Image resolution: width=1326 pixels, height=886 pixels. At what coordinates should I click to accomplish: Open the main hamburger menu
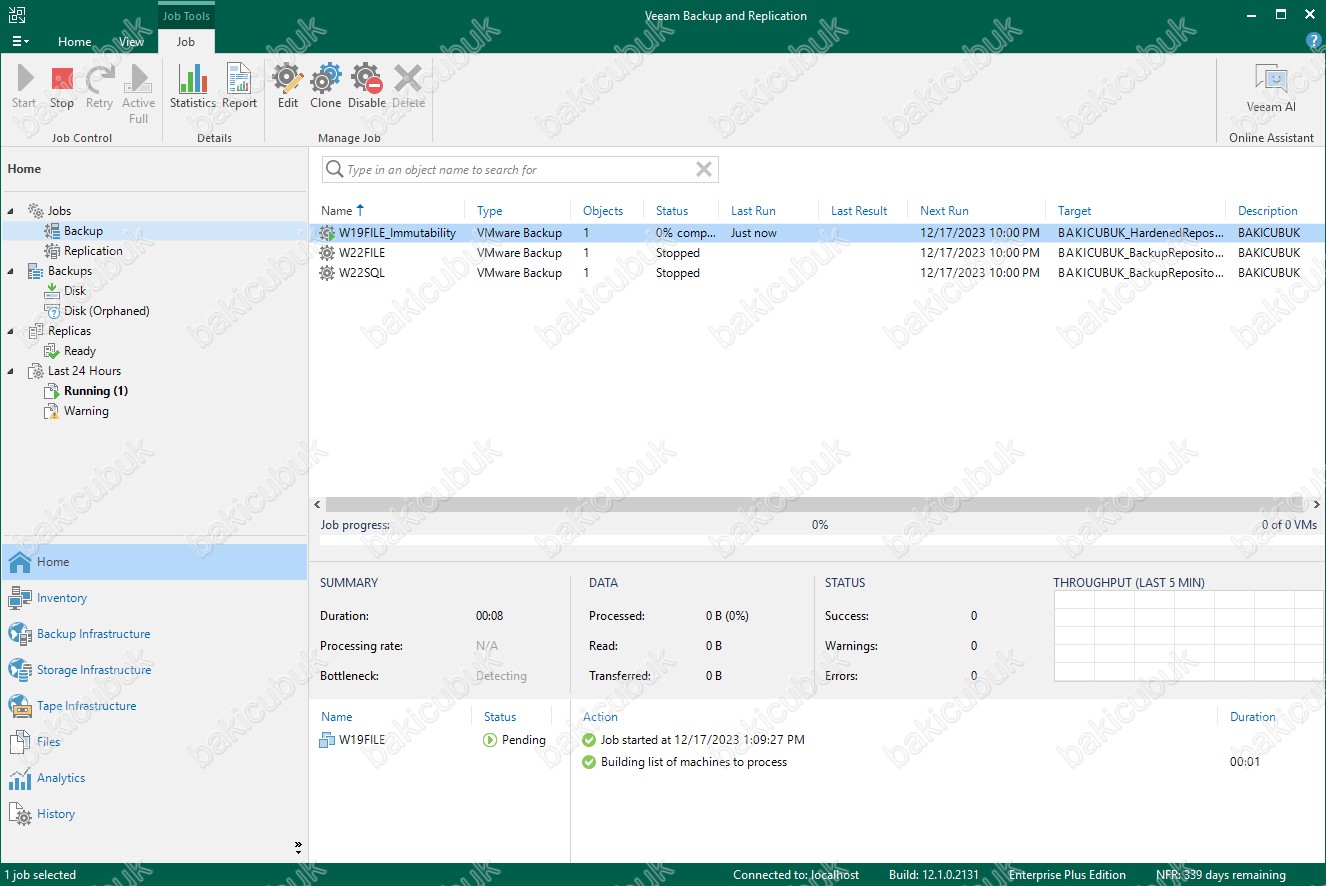[20, 42]
